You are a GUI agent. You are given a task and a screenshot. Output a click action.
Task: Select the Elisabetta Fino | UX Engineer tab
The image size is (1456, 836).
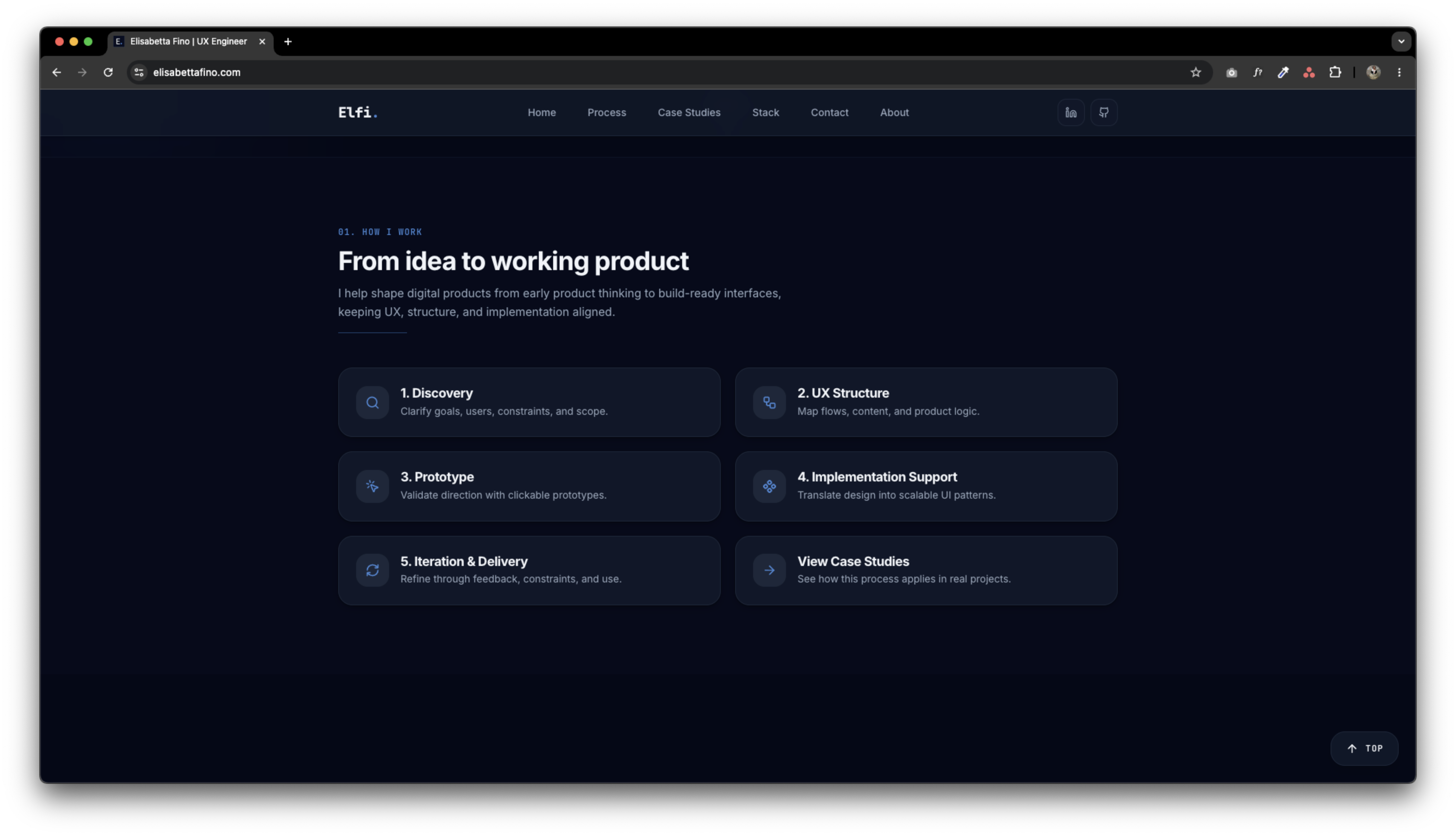tap(188, 41)
